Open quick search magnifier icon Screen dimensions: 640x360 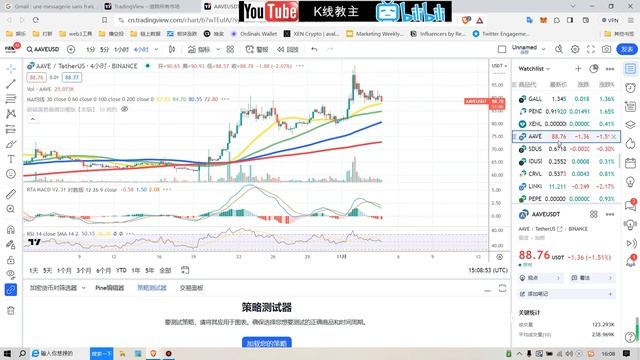point(559,49)
